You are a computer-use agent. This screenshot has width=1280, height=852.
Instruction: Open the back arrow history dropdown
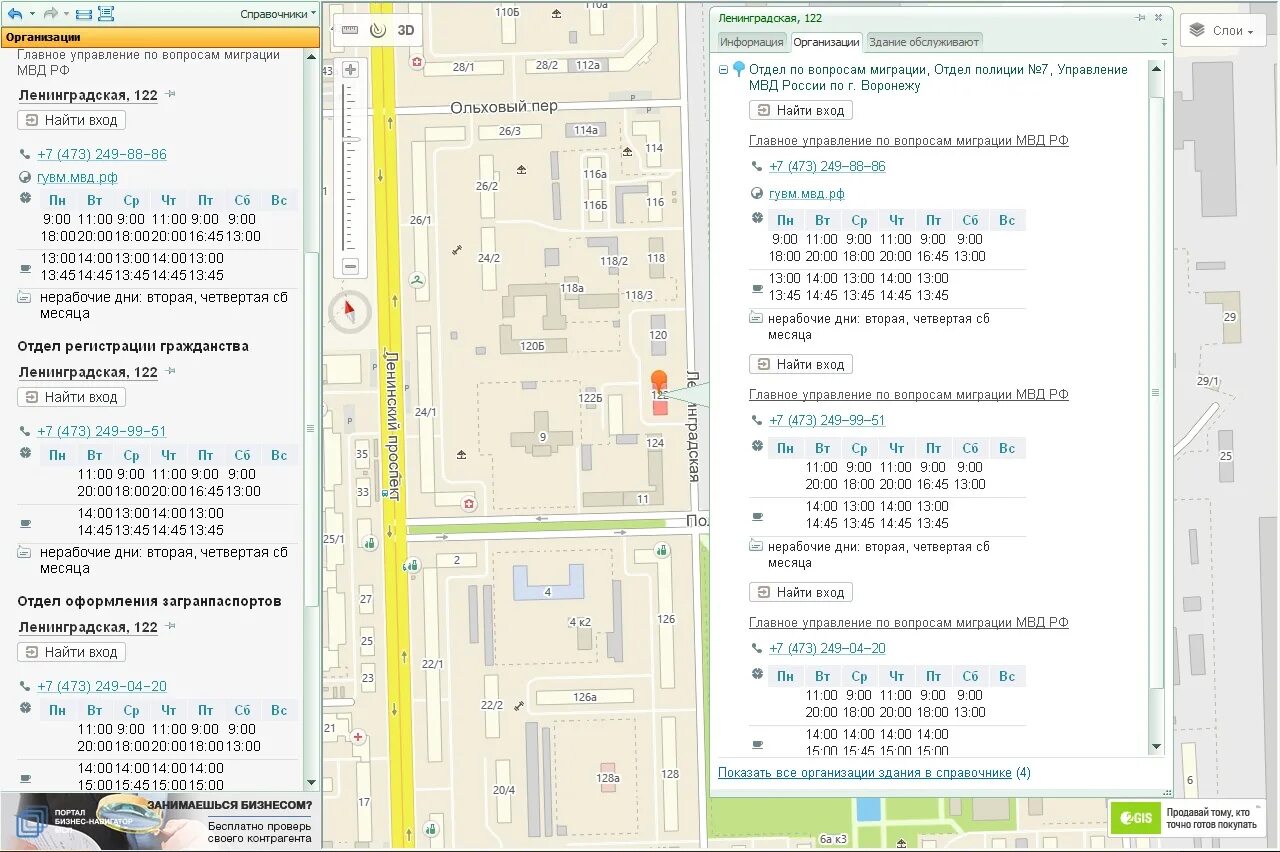(31, 14)
